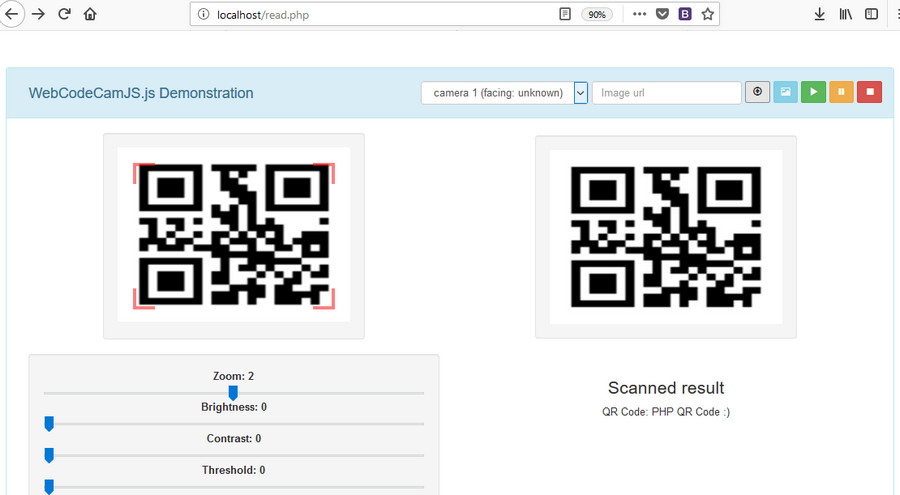Click the Image url input field
The image size is (900, 495).
(666, 93)
